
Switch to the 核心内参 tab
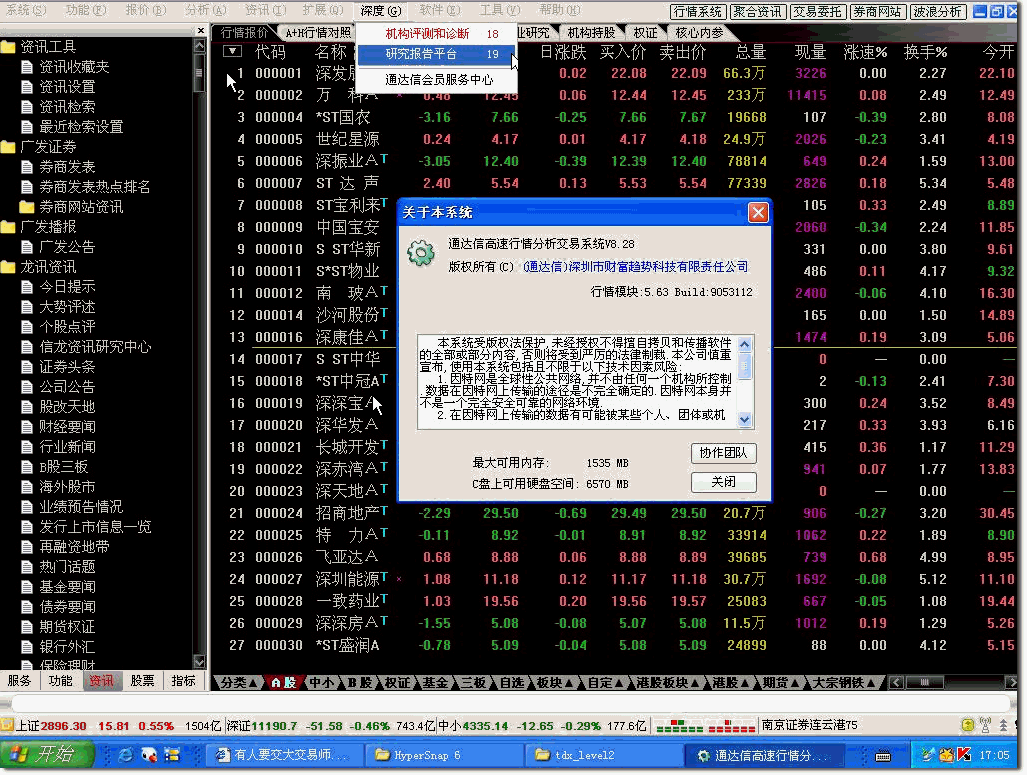(x=699, y=33)
